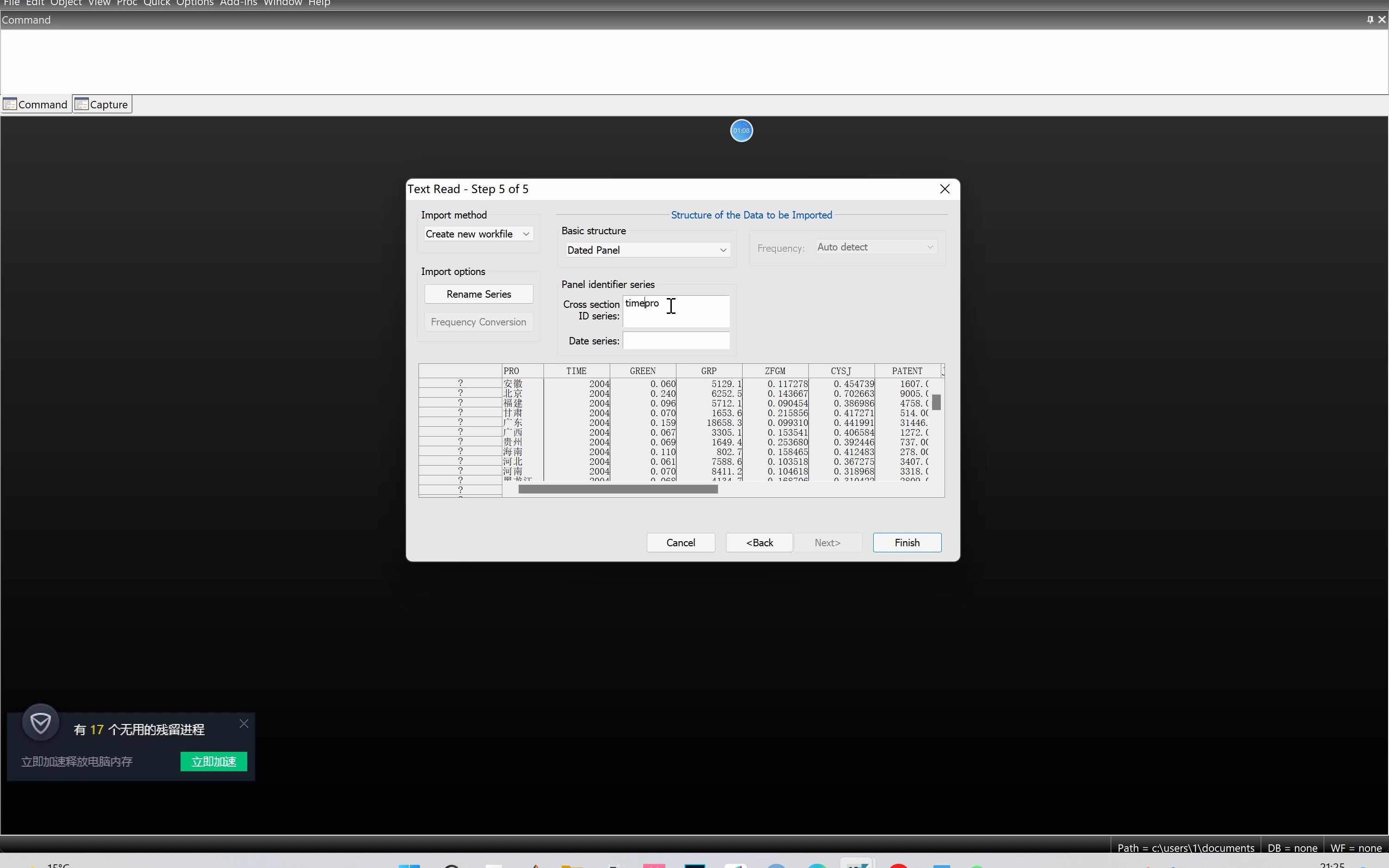1389x868 pixels.
Task: Open the Frequency Auto detect dropdown
Action: coord(875,247)
